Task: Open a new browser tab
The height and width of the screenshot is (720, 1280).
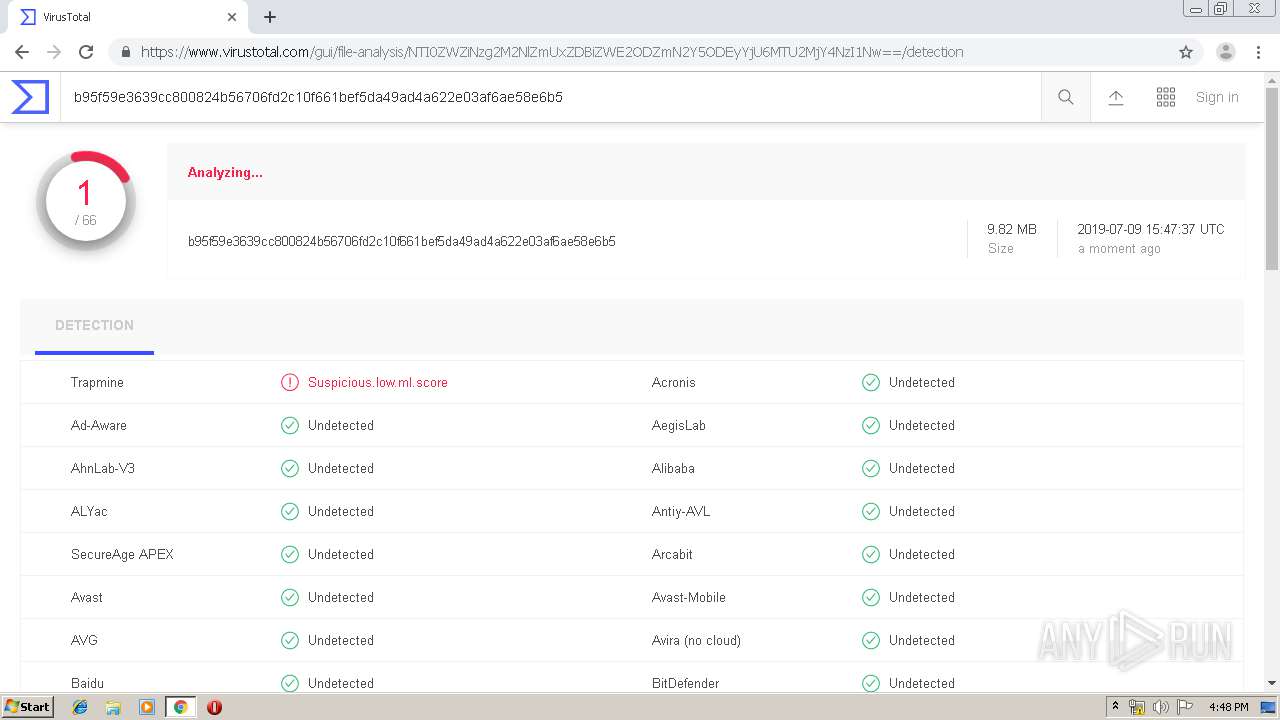Action: pos(270,17)
